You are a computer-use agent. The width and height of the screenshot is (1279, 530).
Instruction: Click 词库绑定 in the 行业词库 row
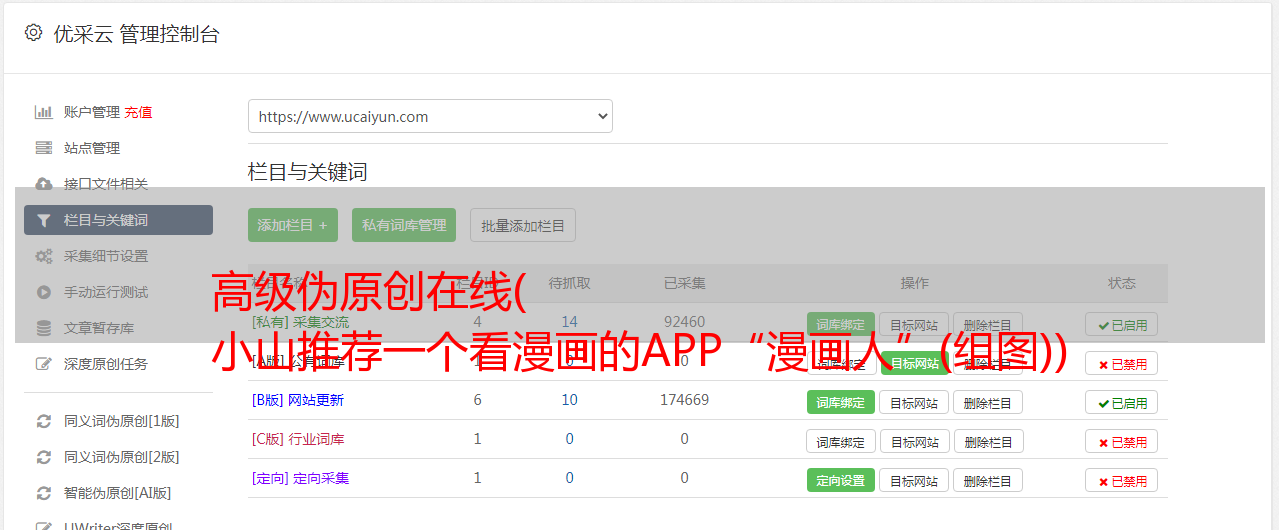(841, 442)
